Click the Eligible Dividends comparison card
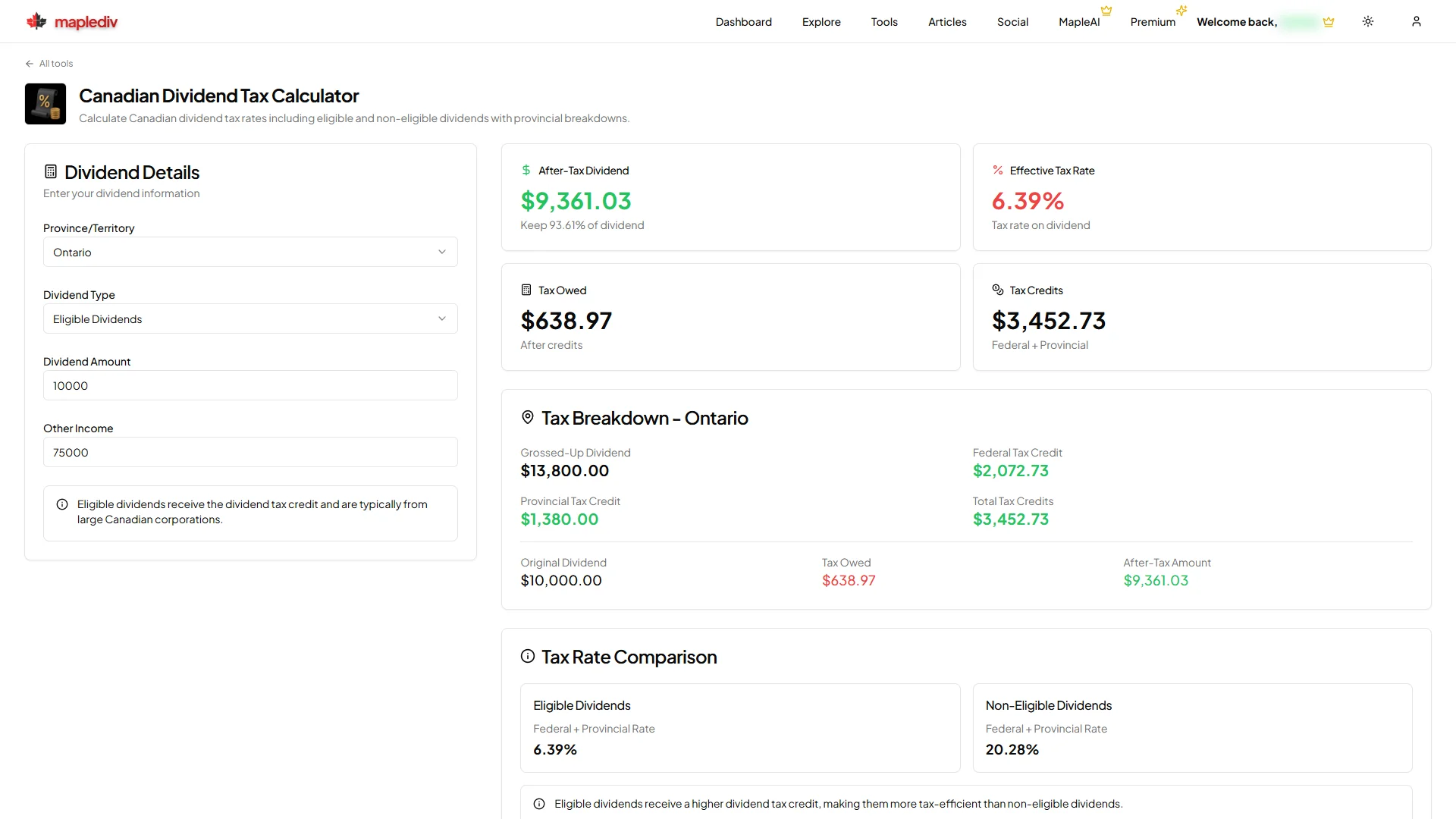The width and height of the screenshot is (1456, 819). [740, 728]
